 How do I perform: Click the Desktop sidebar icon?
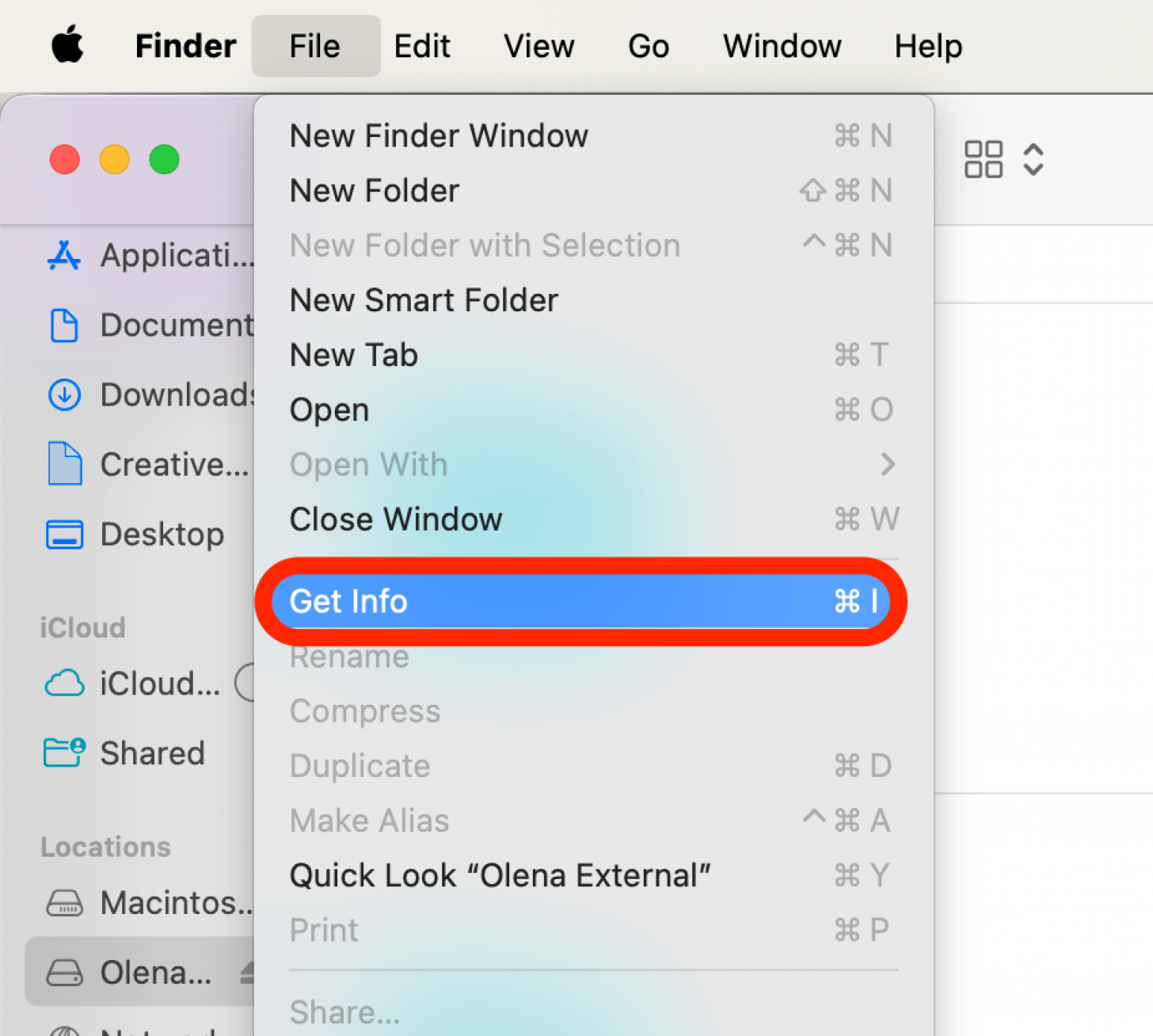click(64, 535)
